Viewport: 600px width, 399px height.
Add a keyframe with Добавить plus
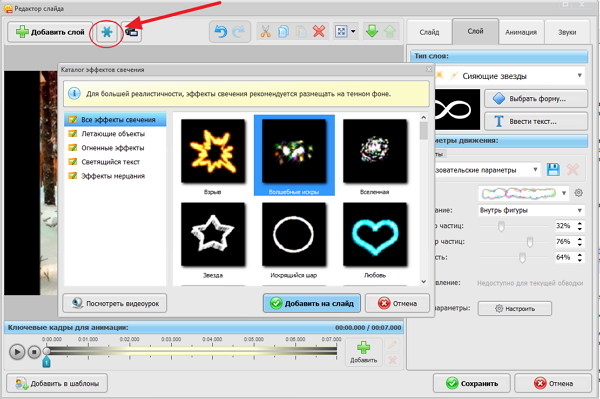364,352
